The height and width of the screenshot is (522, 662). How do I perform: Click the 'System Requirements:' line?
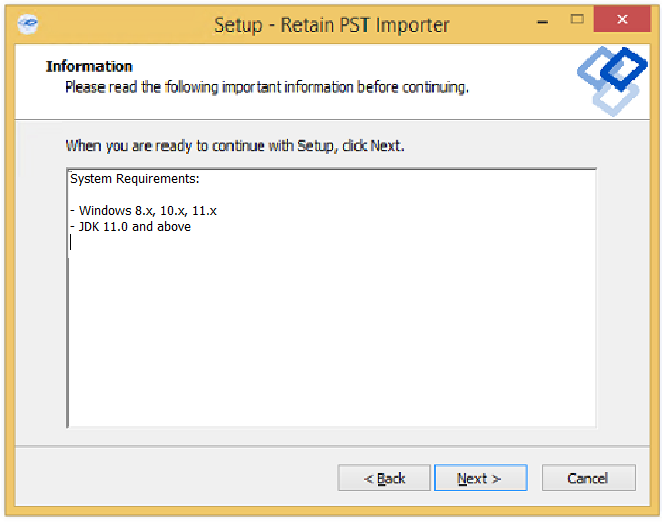(135, 179)
